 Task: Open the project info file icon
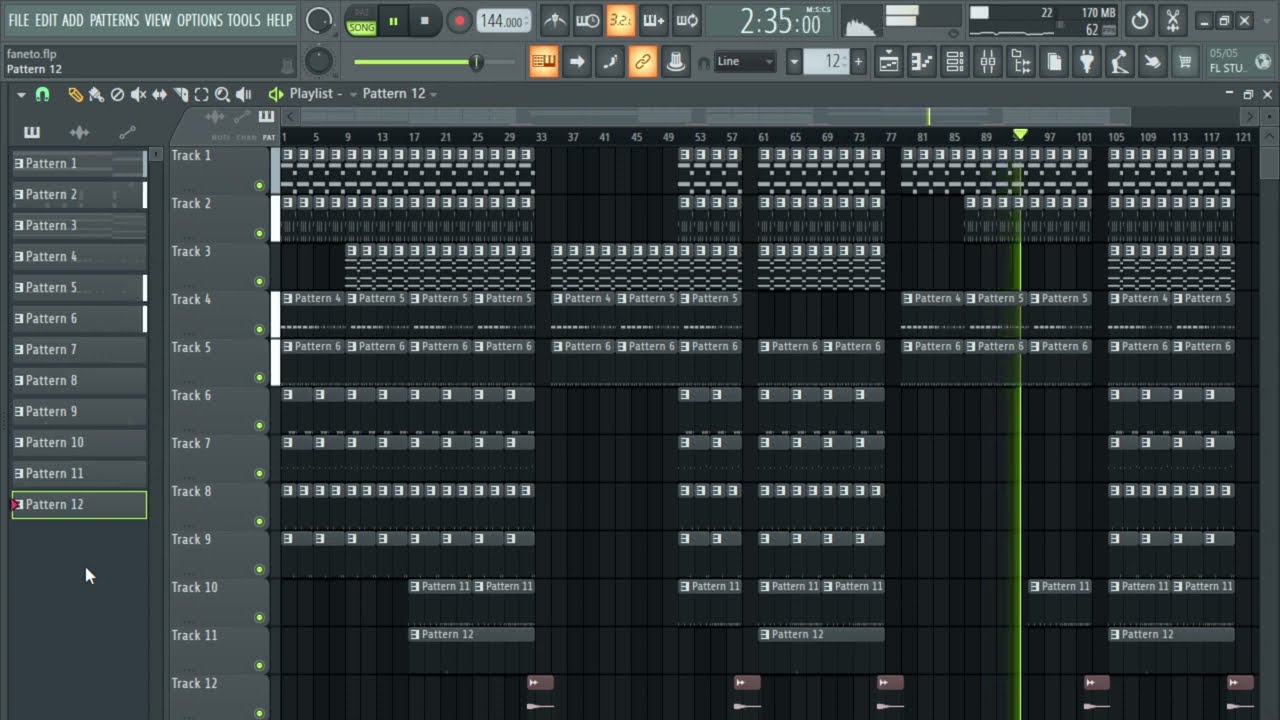1054,62
